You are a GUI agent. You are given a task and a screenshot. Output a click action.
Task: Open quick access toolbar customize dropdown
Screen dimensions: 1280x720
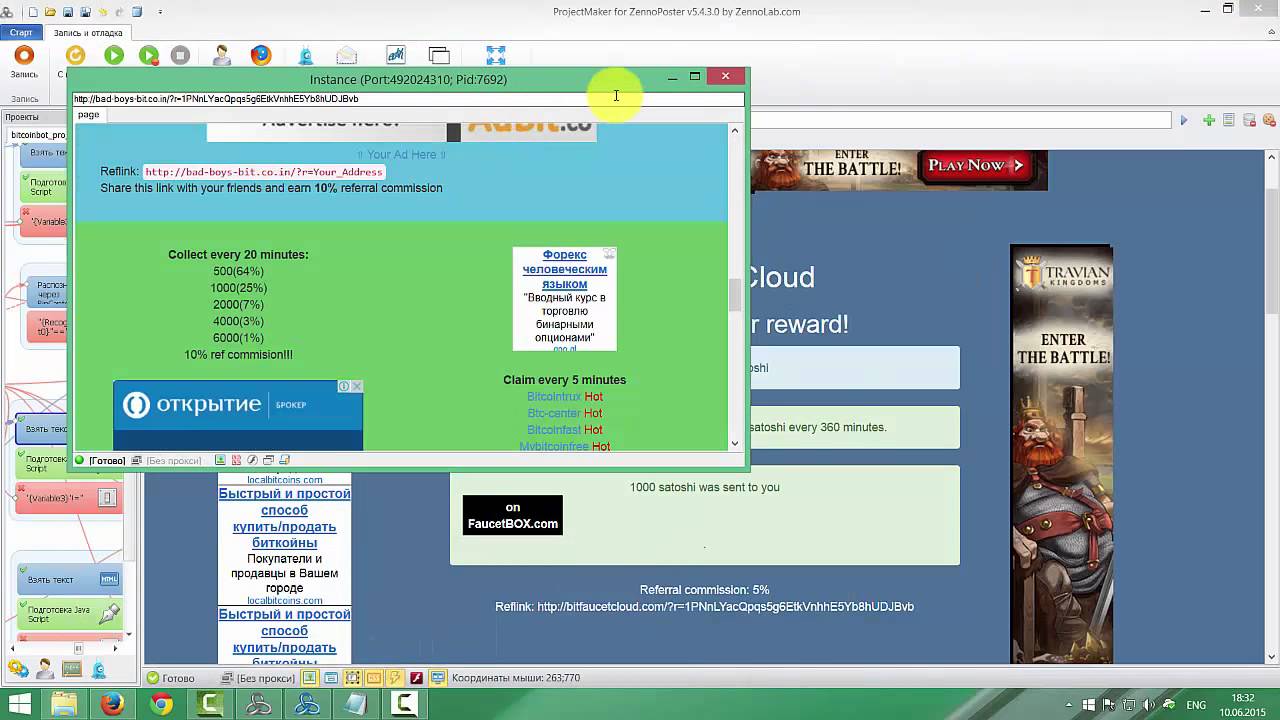coord(160,12)
